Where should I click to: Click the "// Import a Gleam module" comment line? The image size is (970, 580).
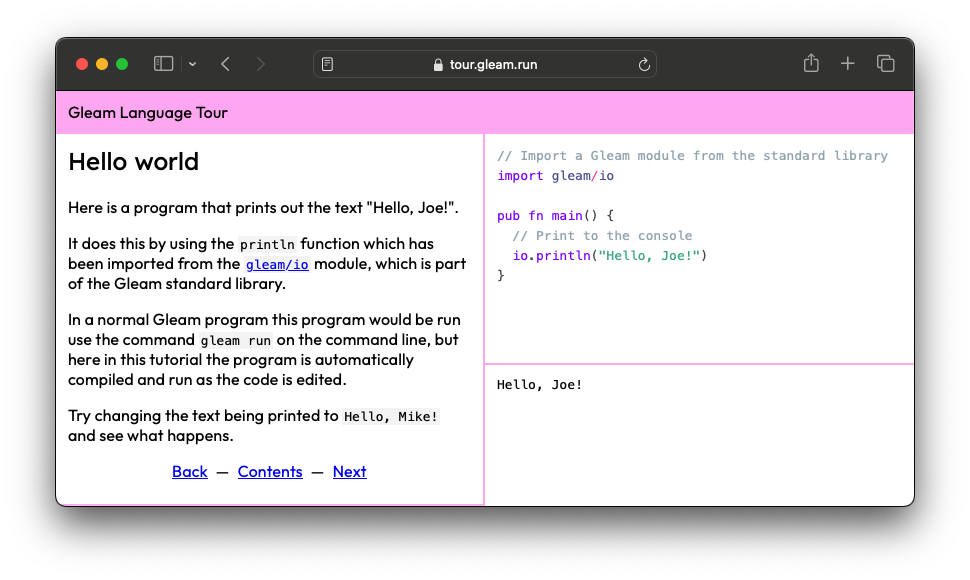pyautogui.click(x=692, y=156)
